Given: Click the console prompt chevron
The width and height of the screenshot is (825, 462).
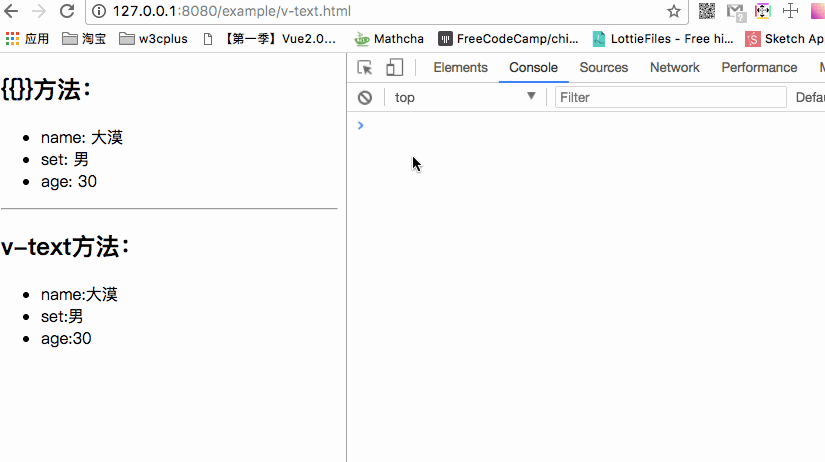Looking at the screenshot, I should point(360,125).
